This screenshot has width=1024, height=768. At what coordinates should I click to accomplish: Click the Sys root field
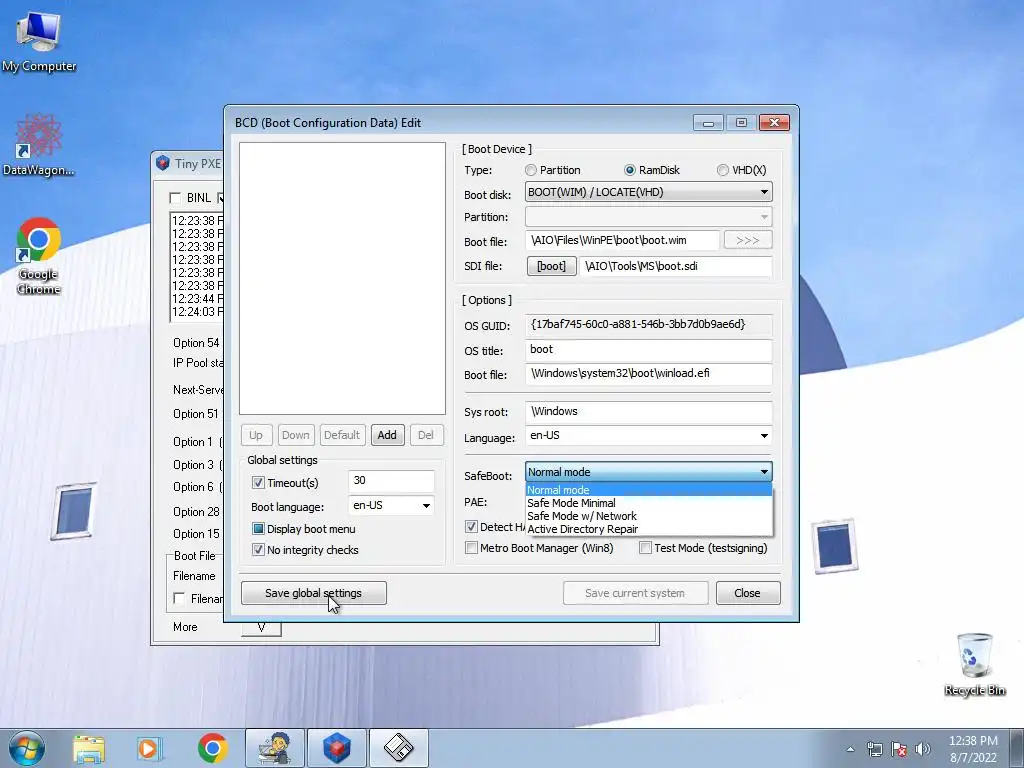click(648, 411)
